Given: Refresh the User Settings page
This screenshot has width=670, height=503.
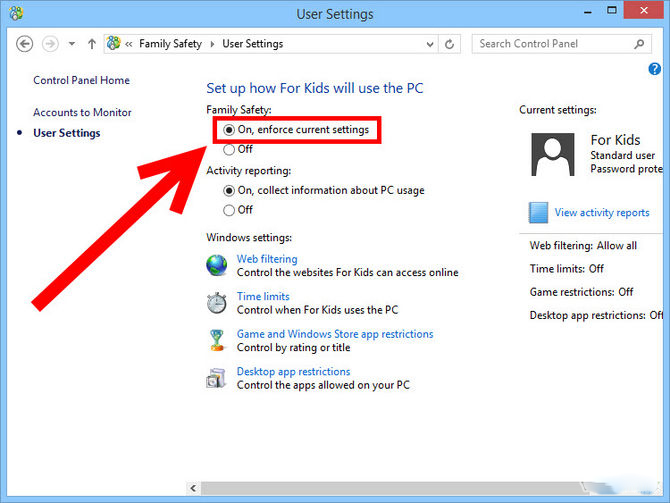Looking at the screenshot, I should [450, 44].
